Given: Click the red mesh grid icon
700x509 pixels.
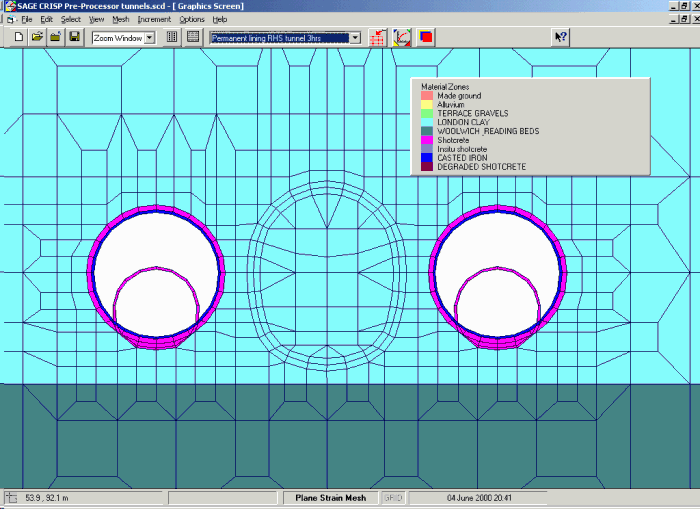Looking at the screenshot, I should 378,38.
